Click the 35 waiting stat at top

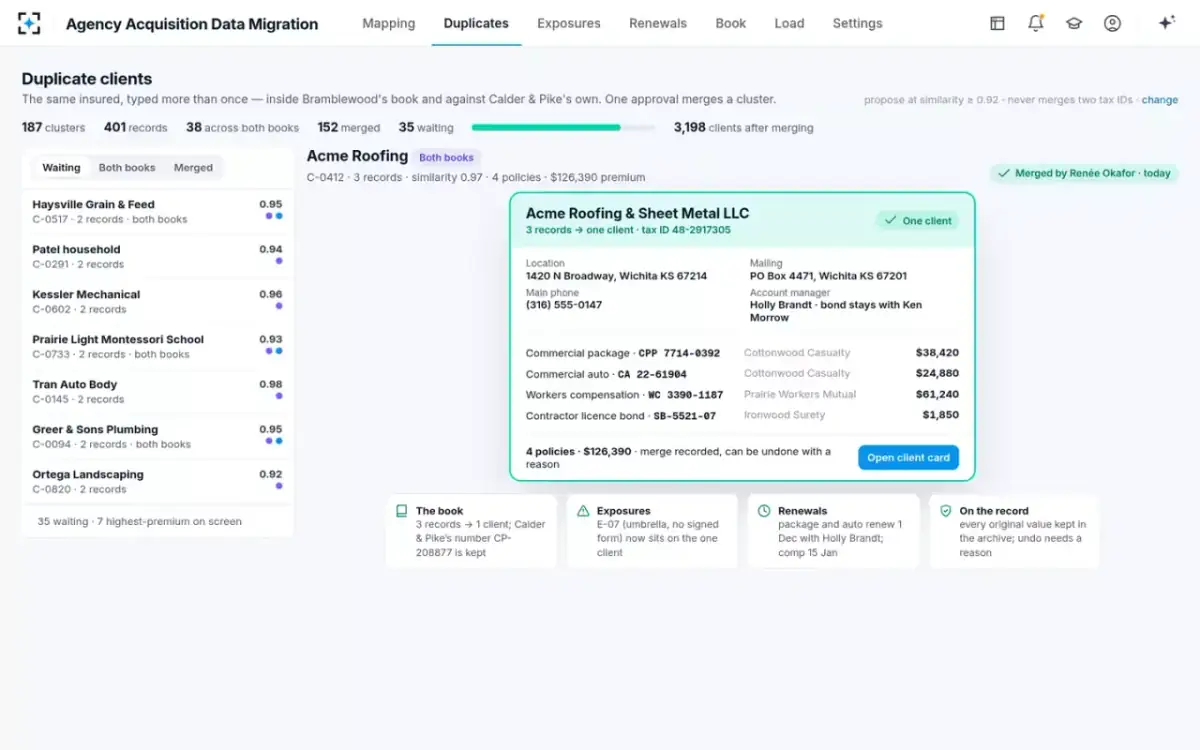click(x=426, y=128)
